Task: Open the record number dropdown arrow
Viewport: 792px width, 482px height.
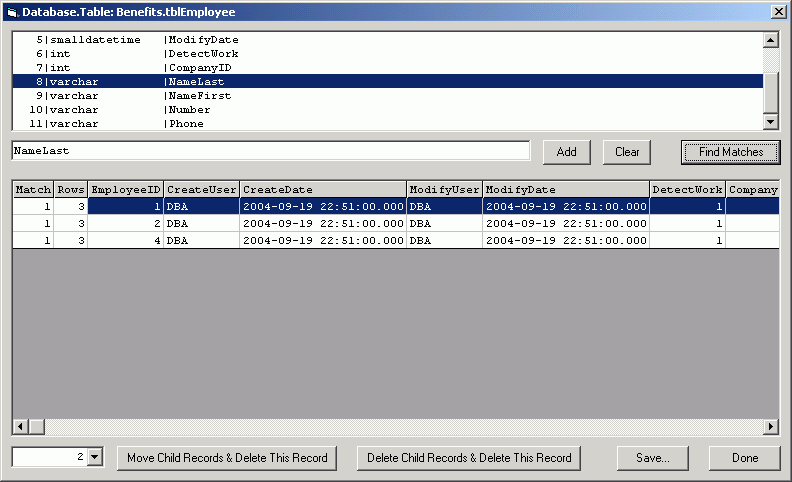Action: tap(96, 457)
